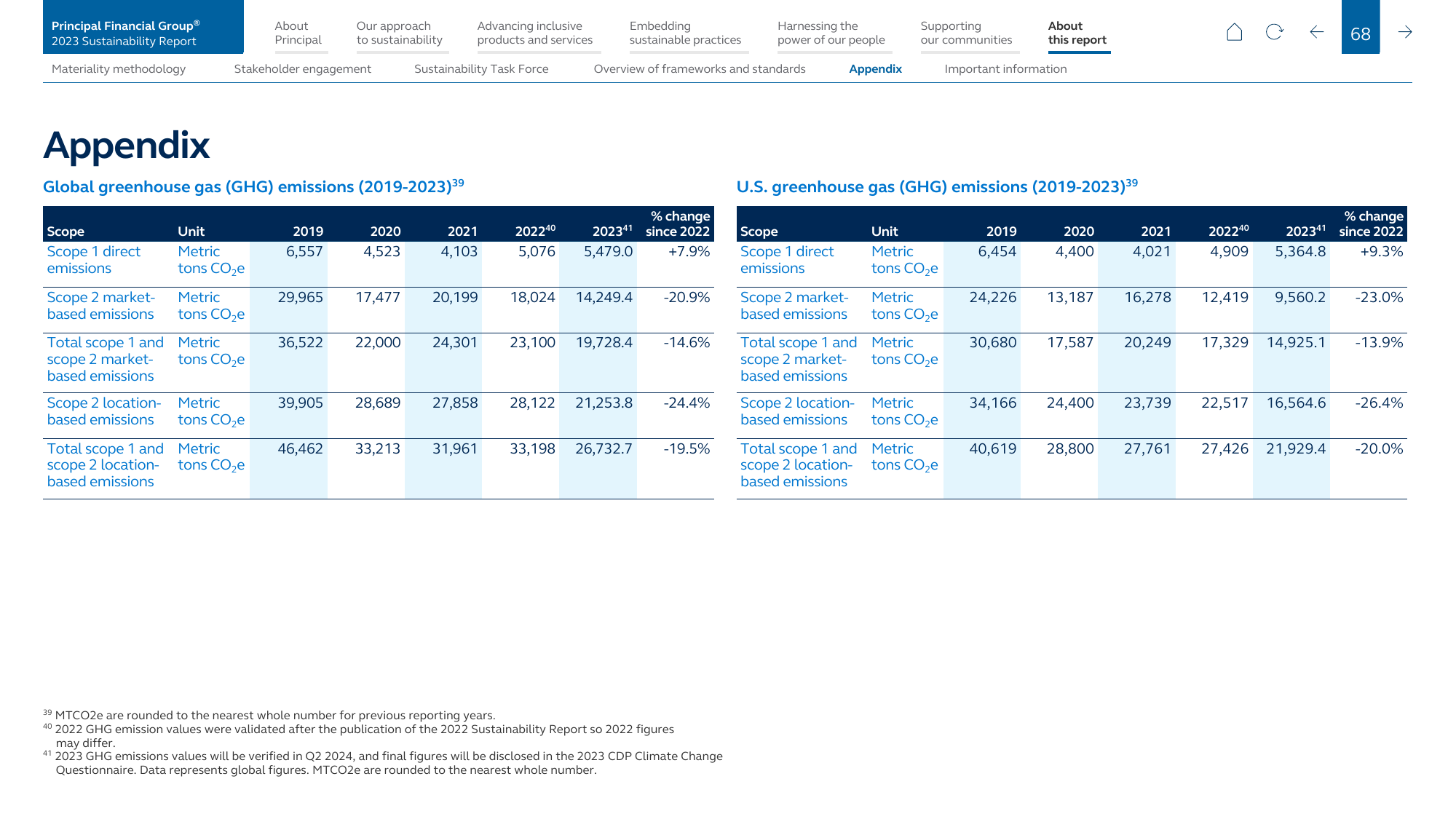Select the About this report tab
Screen dimensions: 1456x819
1077,33
